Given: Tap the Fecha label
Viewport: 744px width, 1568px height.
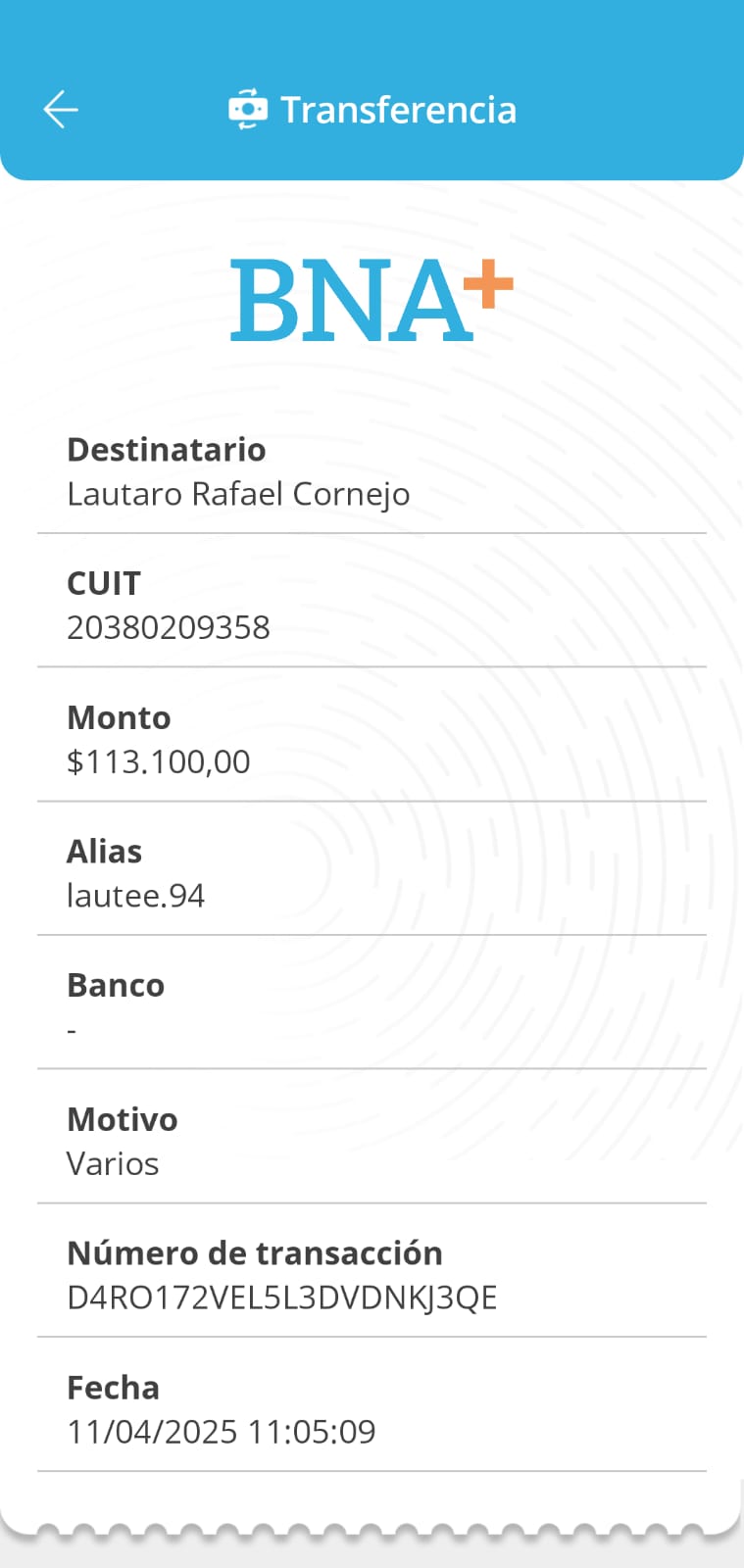Looking at the screenshot, I should 113,1388.
